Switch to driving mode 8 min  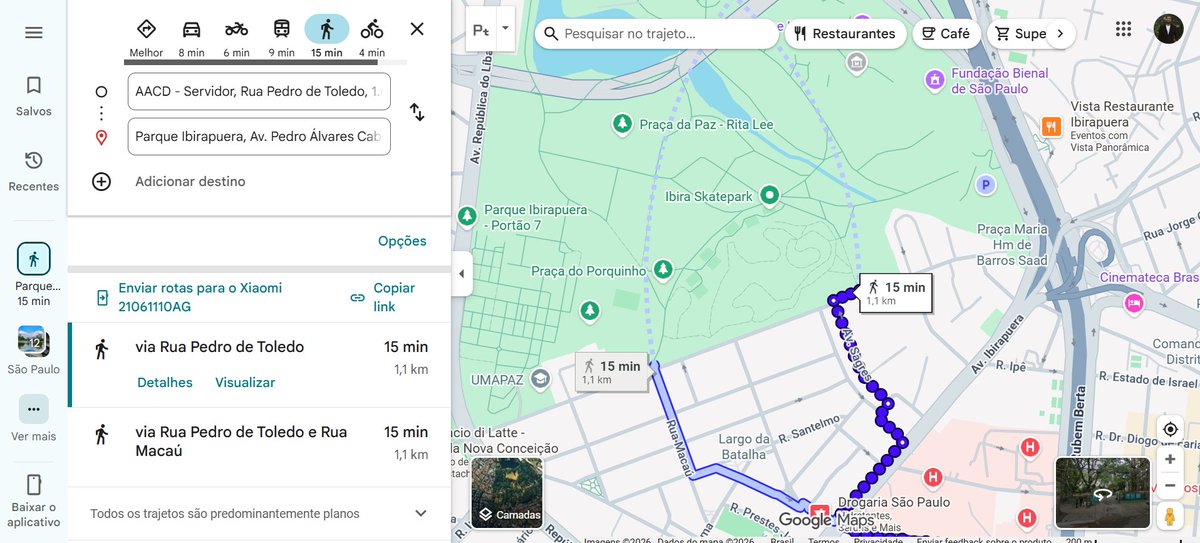pyautogui.click(x=191, y=37)
